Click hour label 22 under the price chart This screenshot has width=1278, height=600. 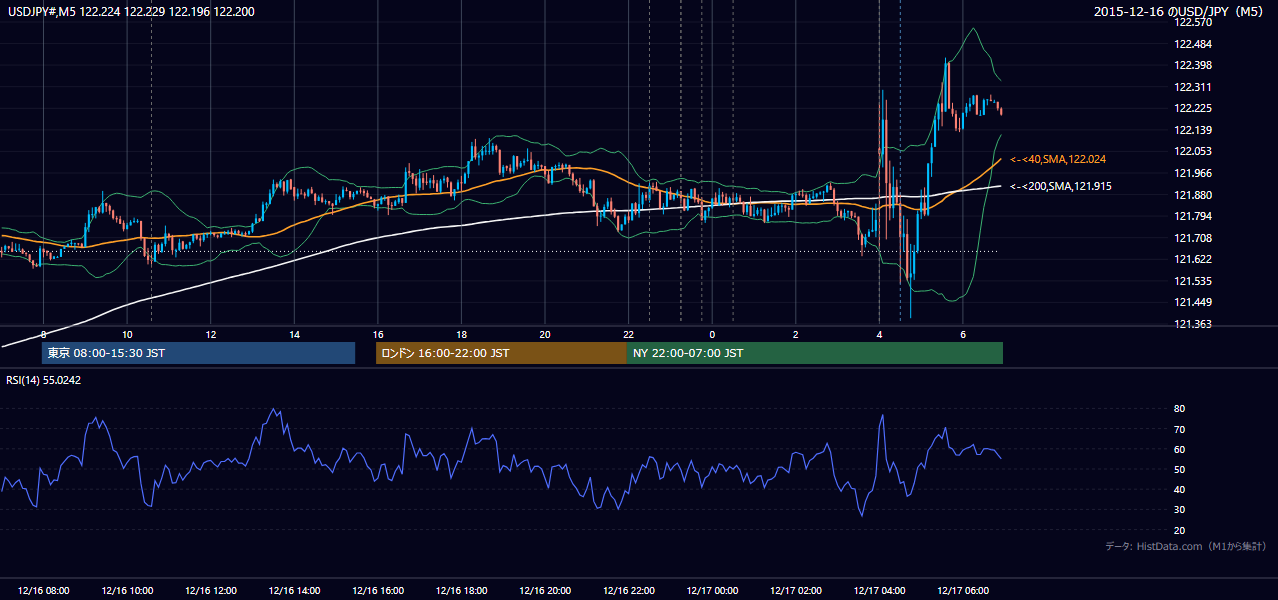[x=628, y=334]
